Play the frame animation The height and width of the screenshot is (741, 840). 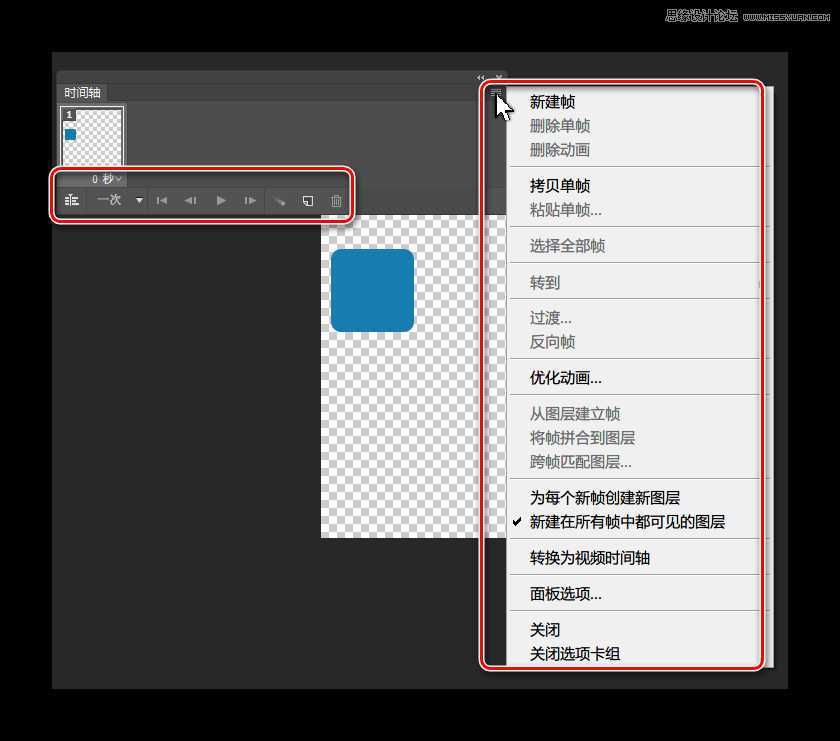(220, 199)
